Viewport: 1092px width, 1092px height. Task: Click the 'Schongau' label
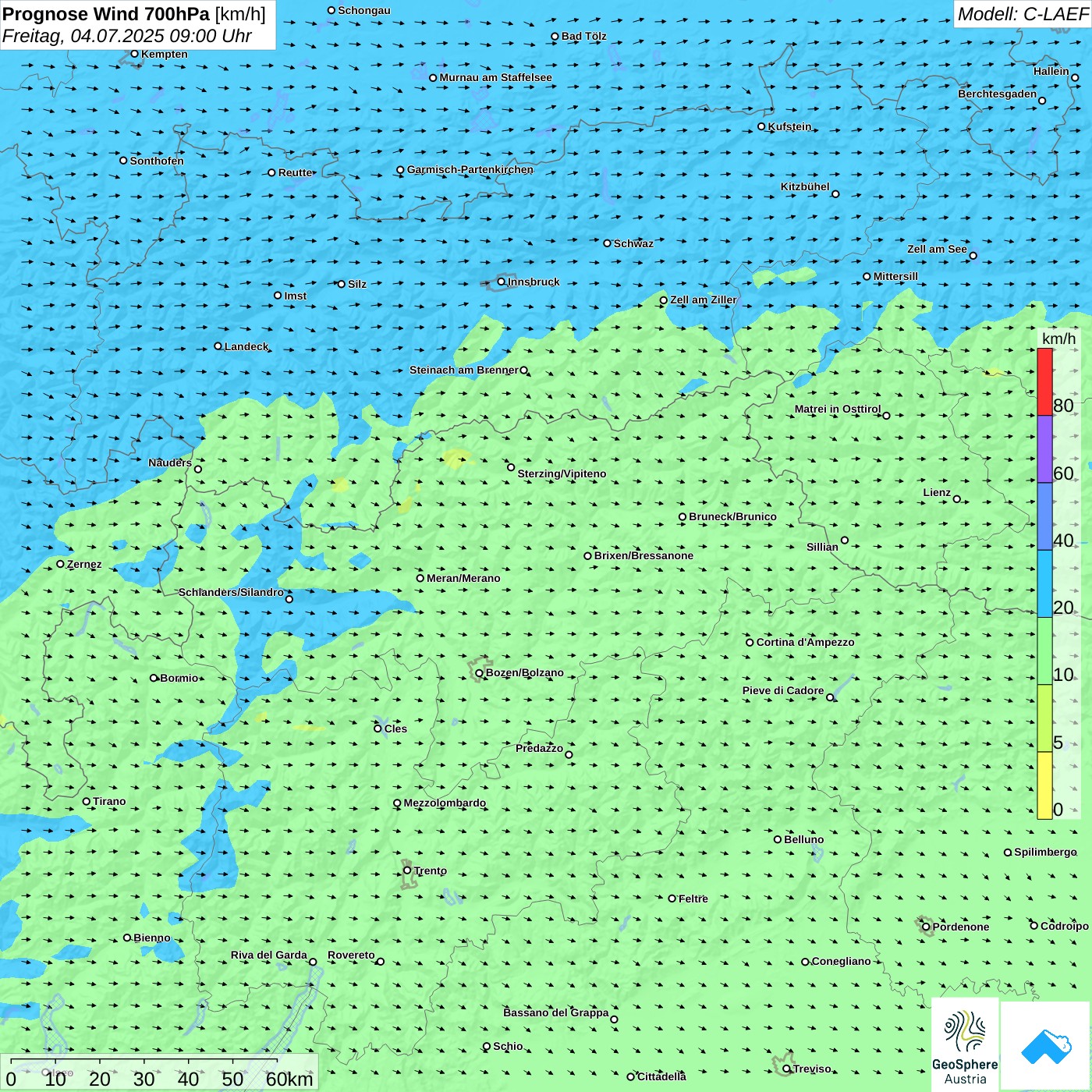click(364, 10)
